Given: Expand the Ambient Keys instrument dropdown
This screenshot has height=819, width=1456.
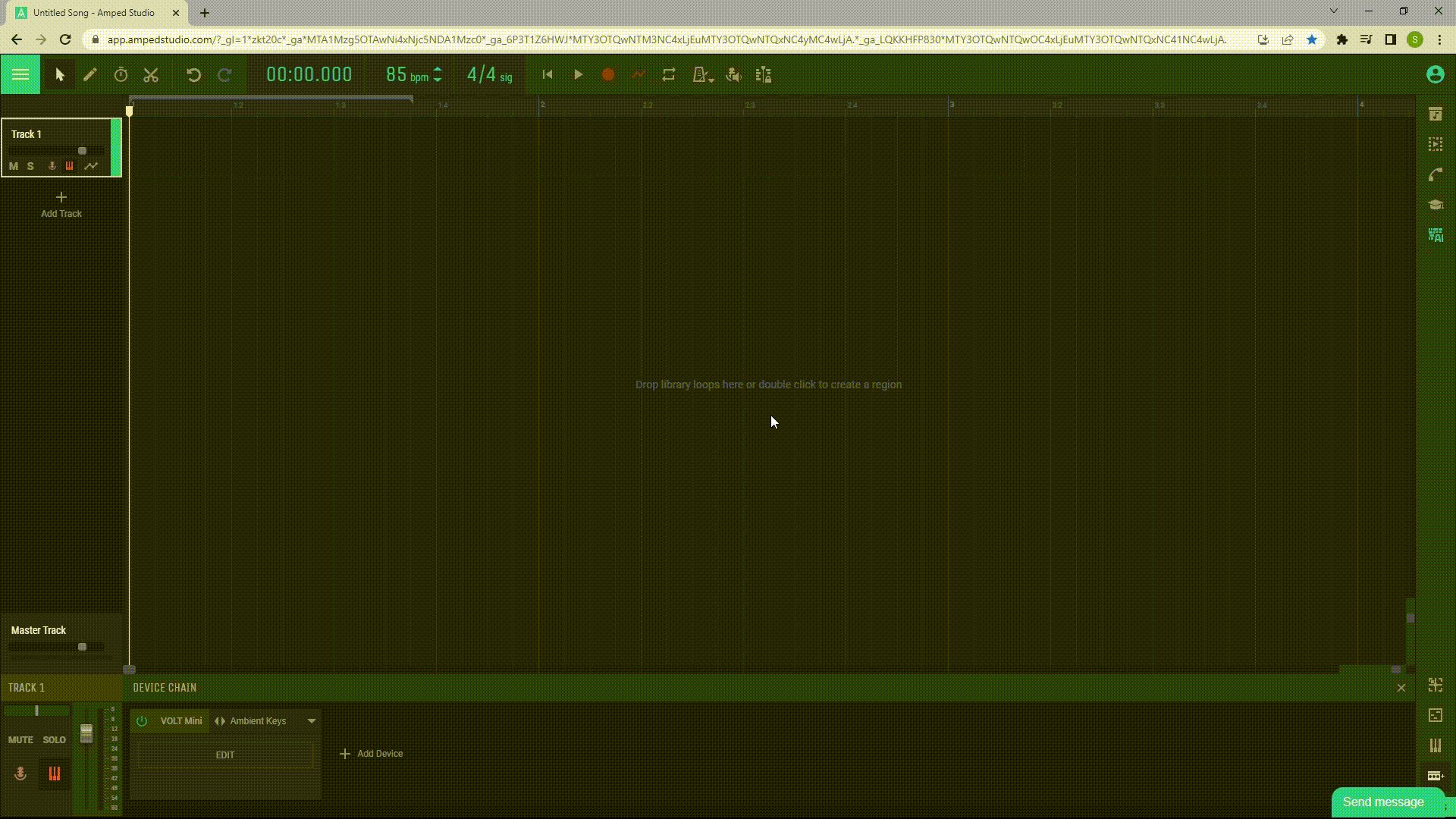Looking at the screenshot, I should click(311, 721).
